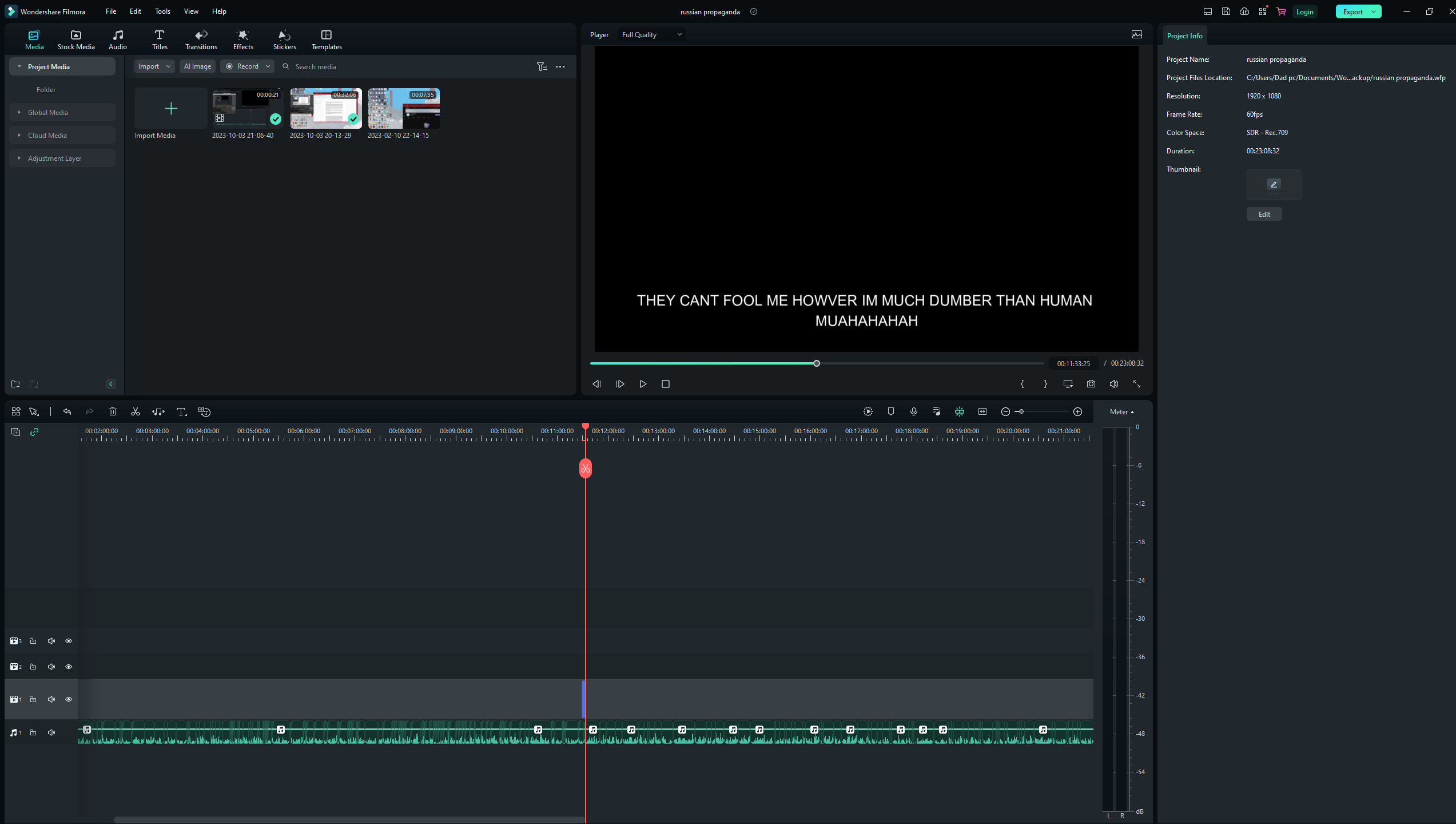Click the Export button
Image resolution: width=1456 pixels, height=824 pixels.
1352,11
